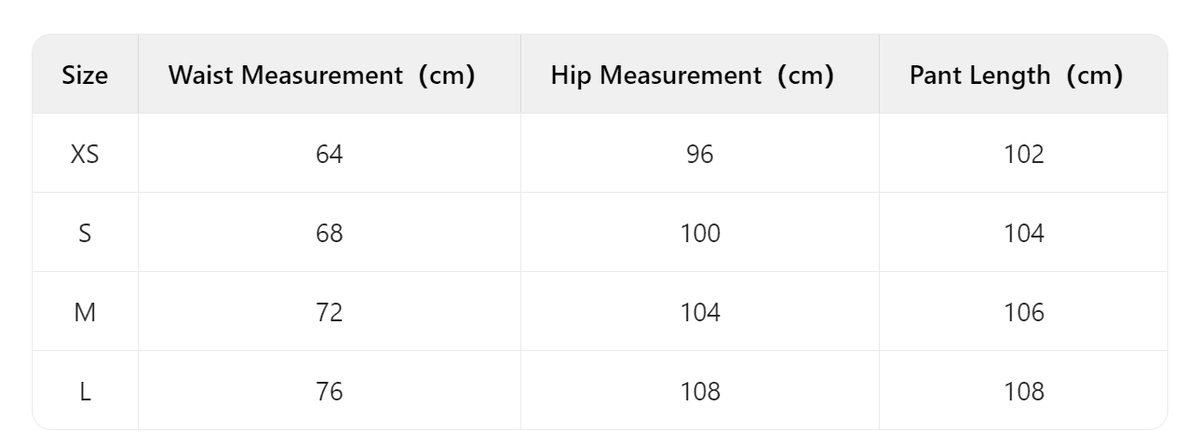Click the Hip Measurement (cm) header
The width and height of the screenshot is (1200, 448).
pos(692,75)
